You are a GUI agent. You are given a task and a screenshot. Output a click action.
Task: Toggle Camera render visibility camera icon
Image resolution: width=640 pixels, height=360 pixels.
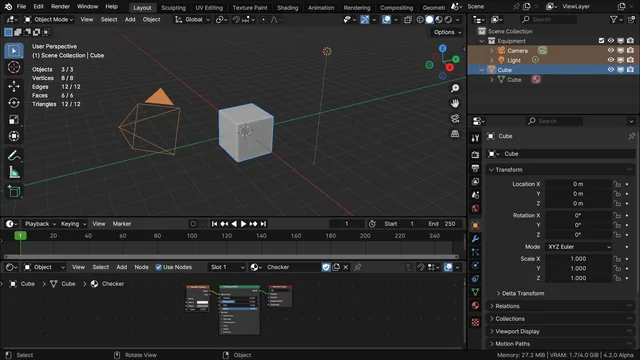point(630,50)
